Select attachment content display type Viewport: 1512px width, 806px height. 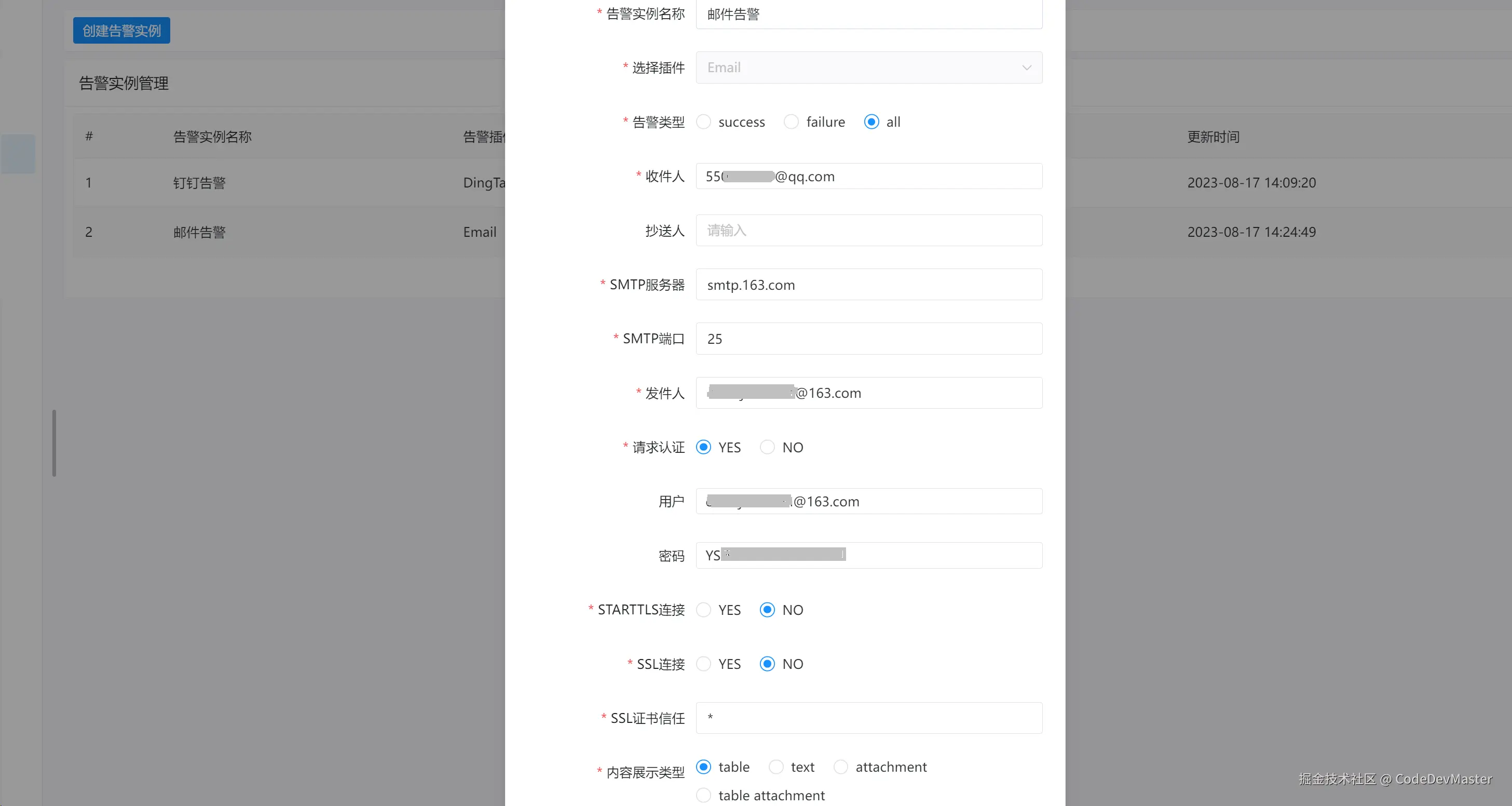[x=840, y=767]
